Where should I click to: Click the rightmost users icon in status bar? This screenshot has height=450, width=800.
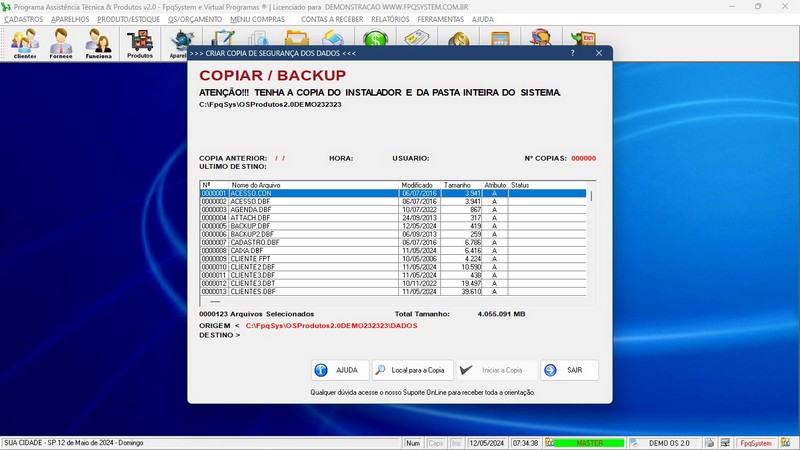click(x=786, y=443)
